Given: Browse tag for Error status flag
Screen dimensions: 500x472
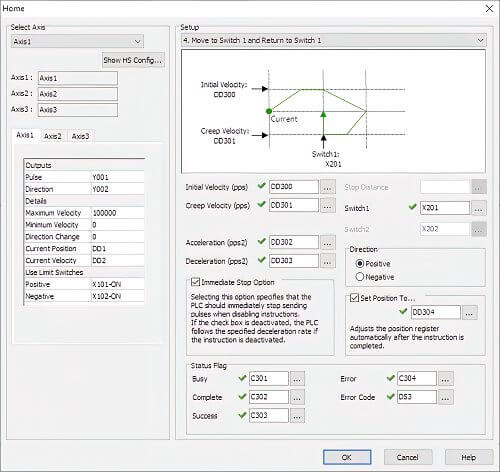Looking at the screenshot, I should coord(446,379).
